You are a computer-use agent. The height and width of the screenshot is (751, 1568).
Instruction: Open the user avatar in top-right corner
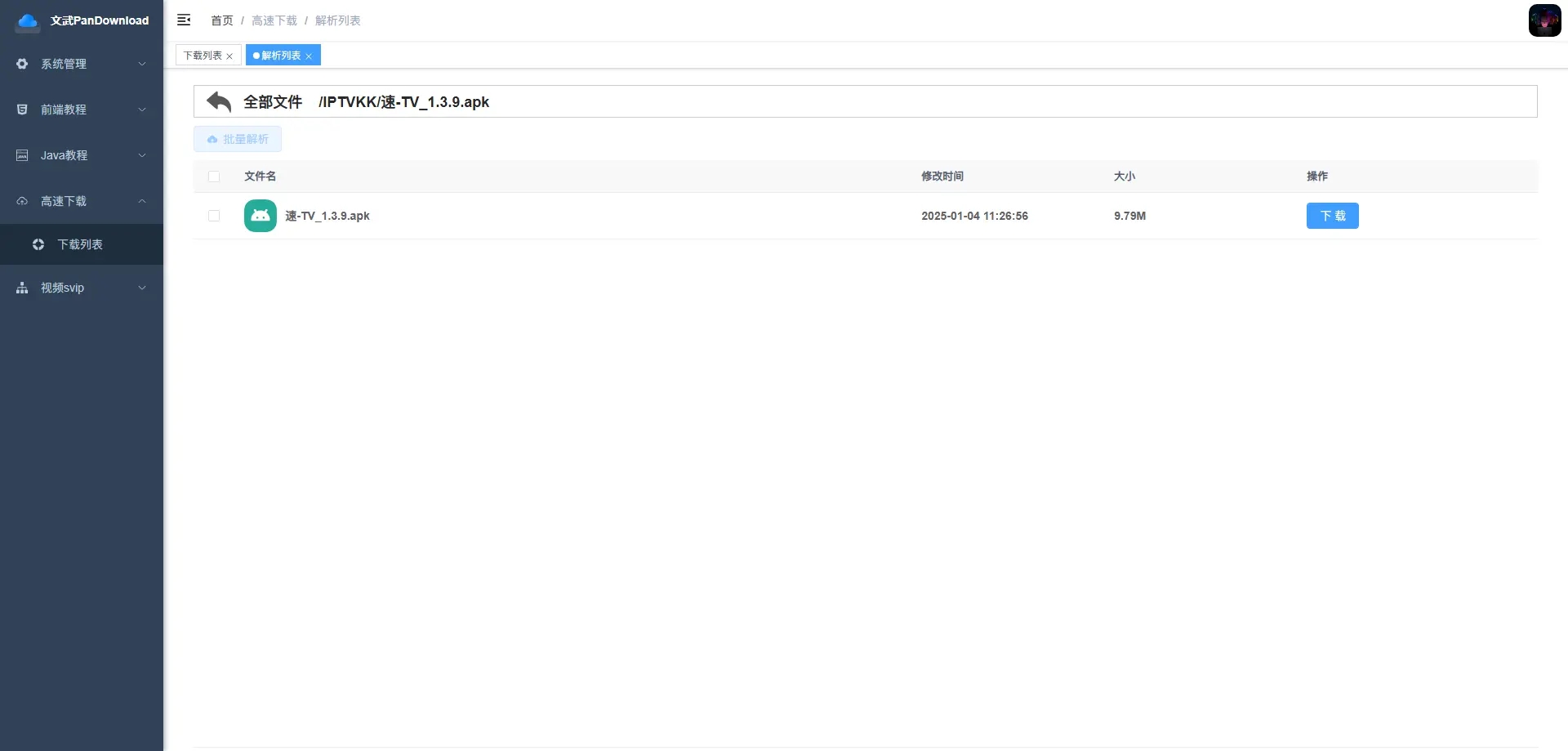point(1544,20)
